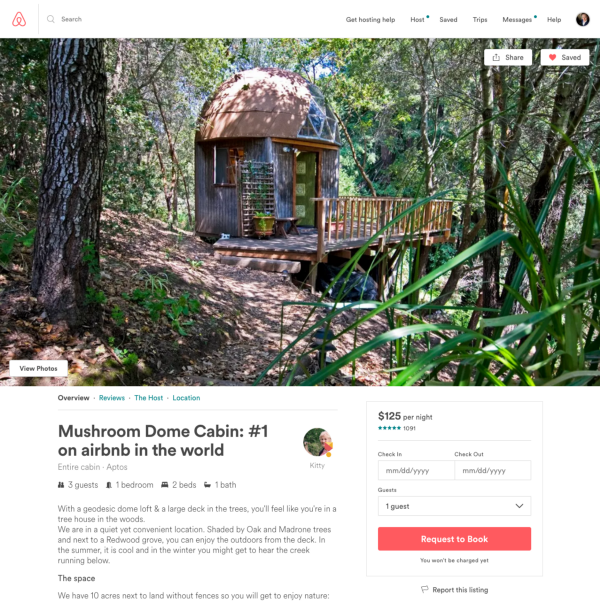Open Messages in the top navigation

click(x=517, y=20)
